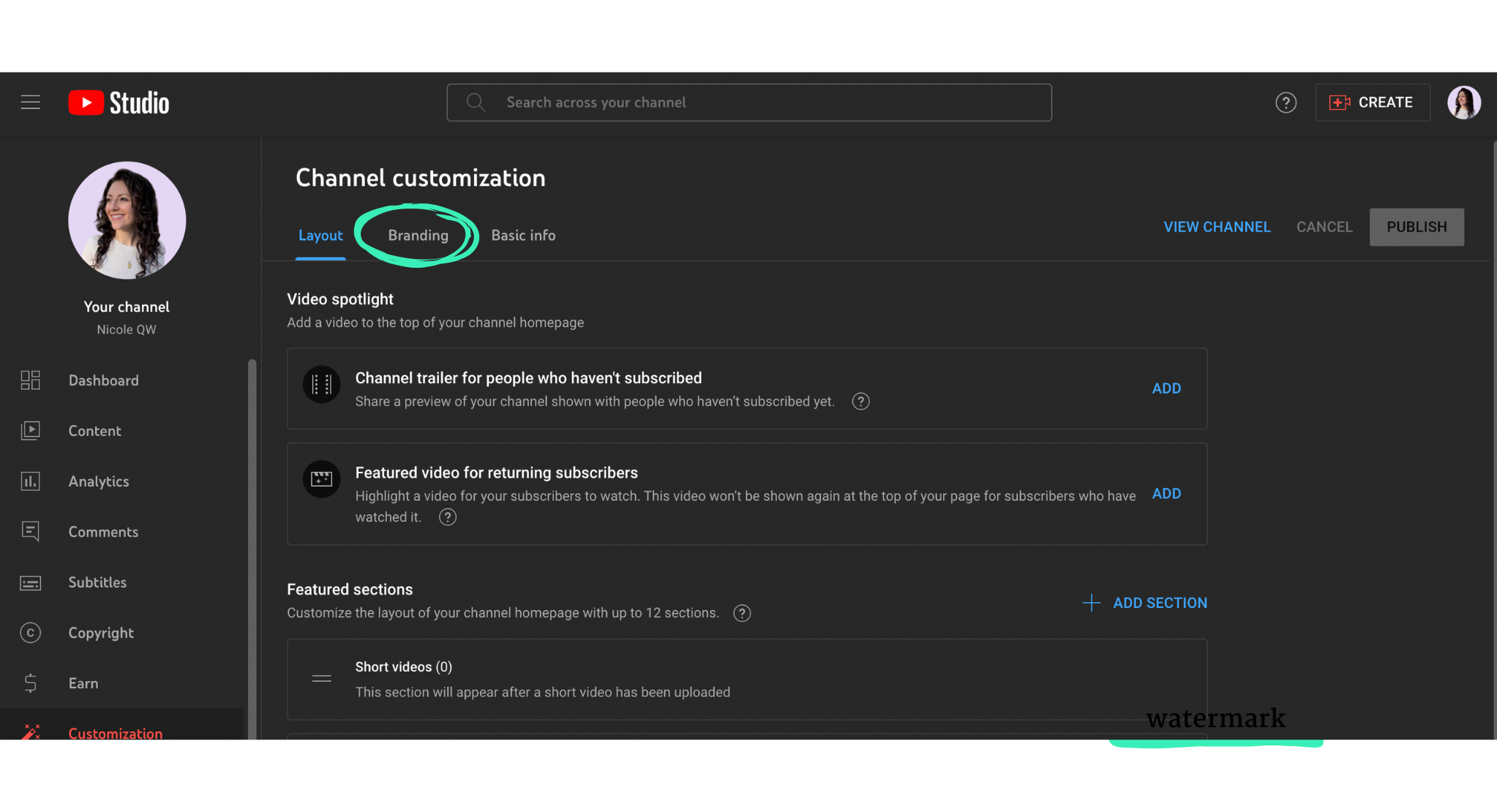Click ADD SECTION in Featured sections
1497x812 pixels.
tap(1160, 603)
